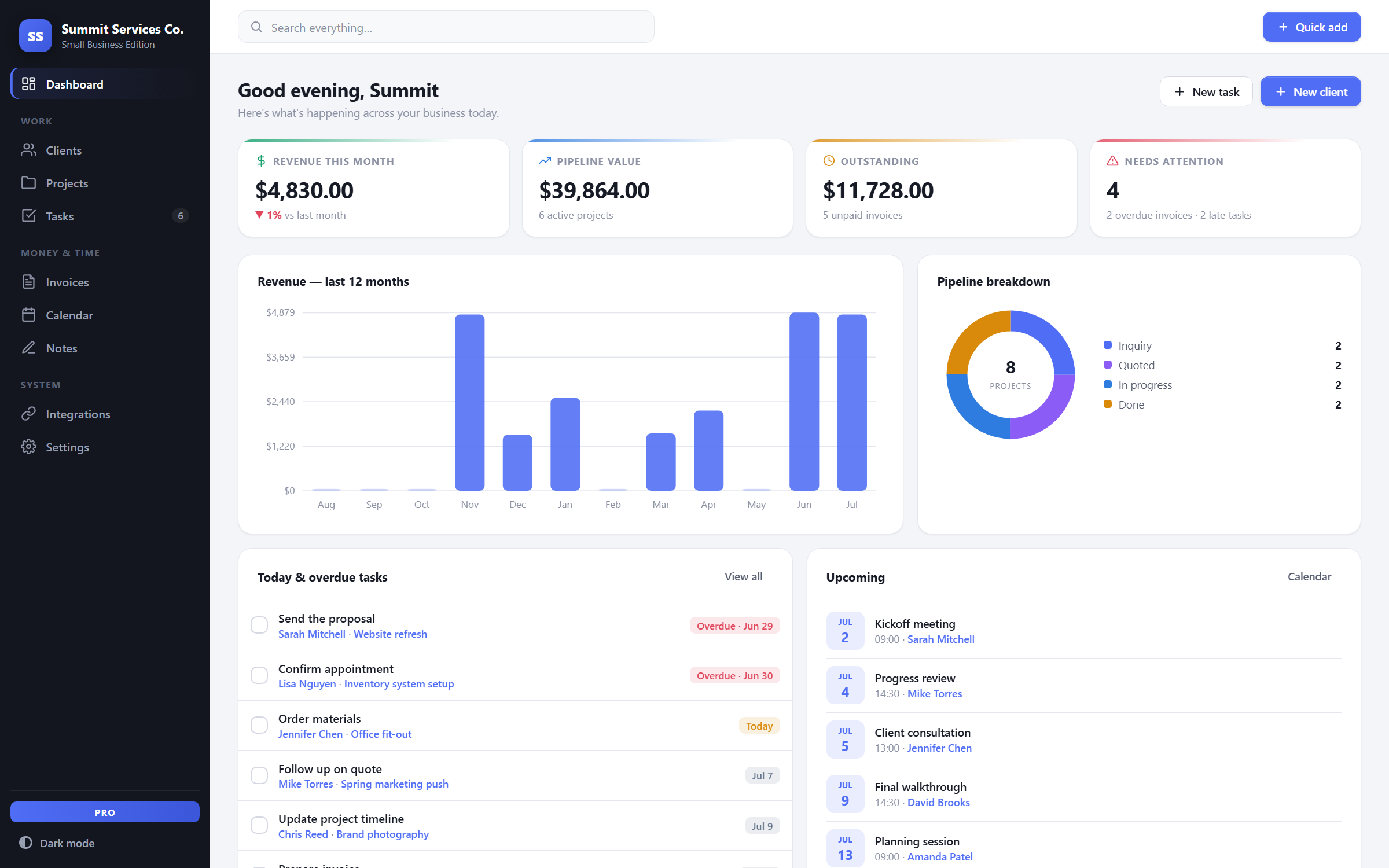Check off Send the proposal task

(x=259, y=625)
